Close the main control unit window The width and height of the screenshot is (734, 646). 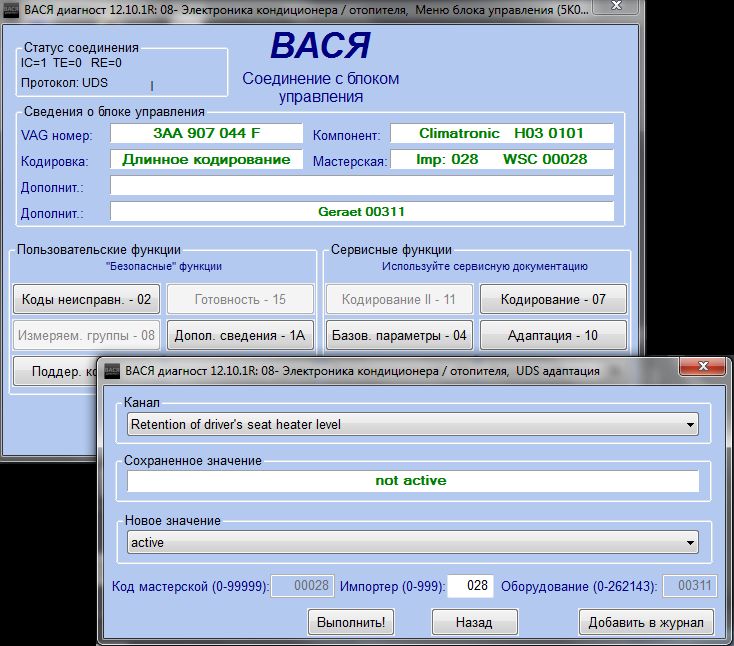pos(617,6)
